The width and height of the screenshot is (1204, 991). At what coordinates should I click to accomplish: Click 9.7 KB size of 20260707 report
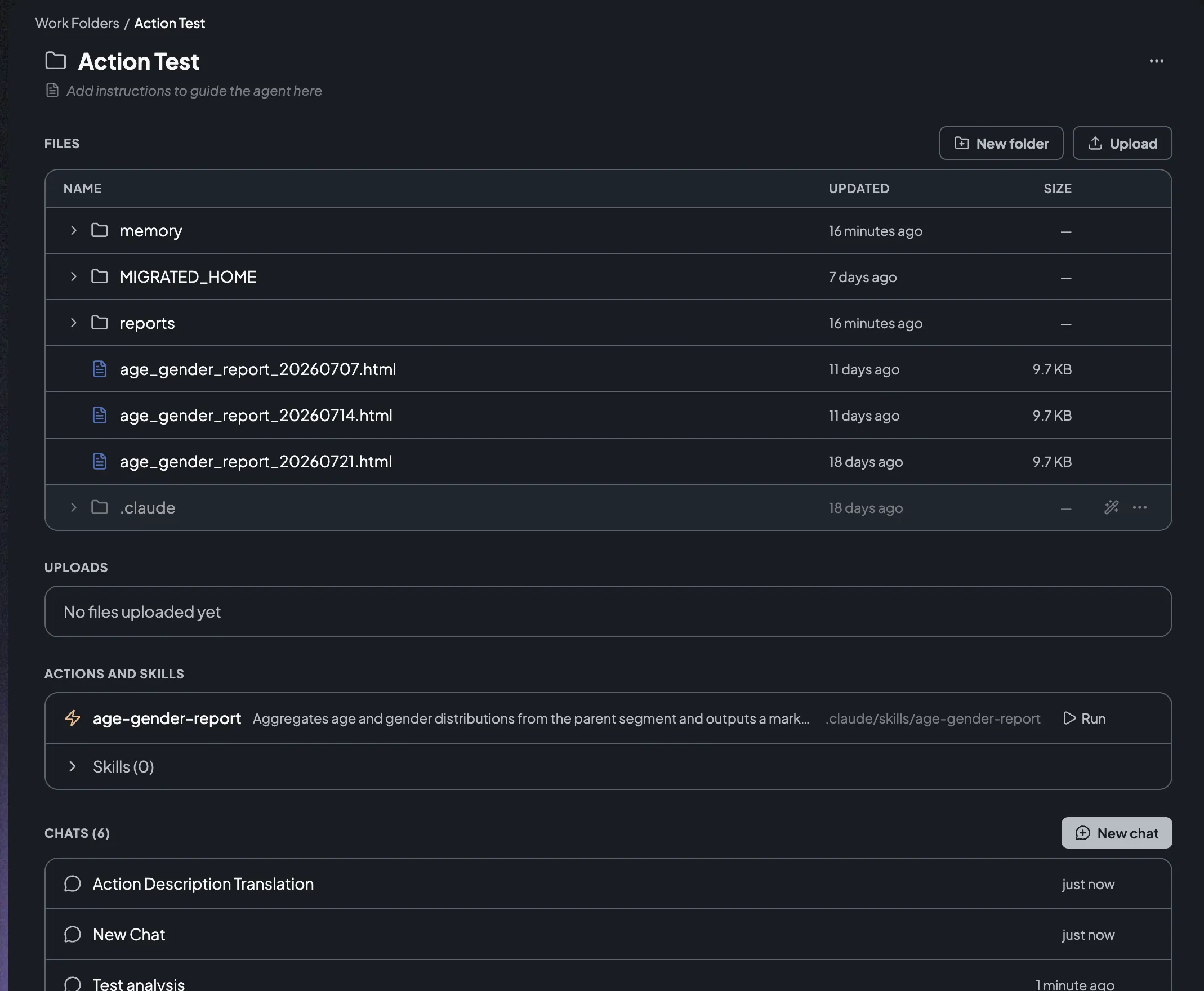coord(1051,369)
